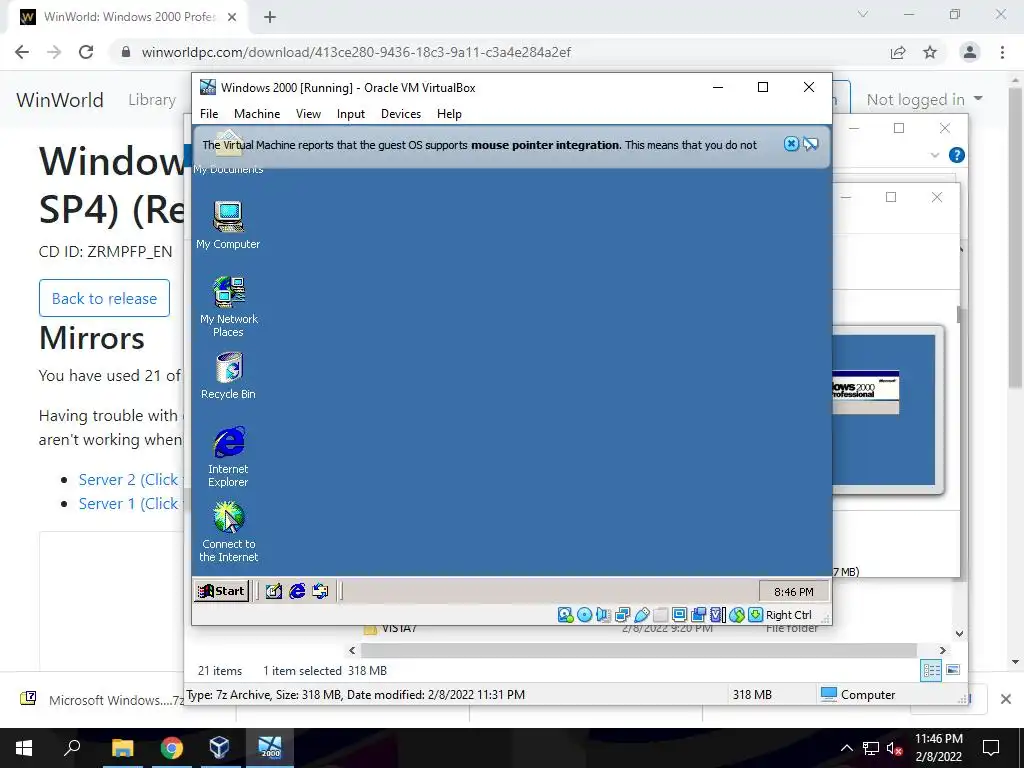Screen dimensions: 1024x768
Task: Close the WinWorld browser tab
Action: click(x=232, y=17)
